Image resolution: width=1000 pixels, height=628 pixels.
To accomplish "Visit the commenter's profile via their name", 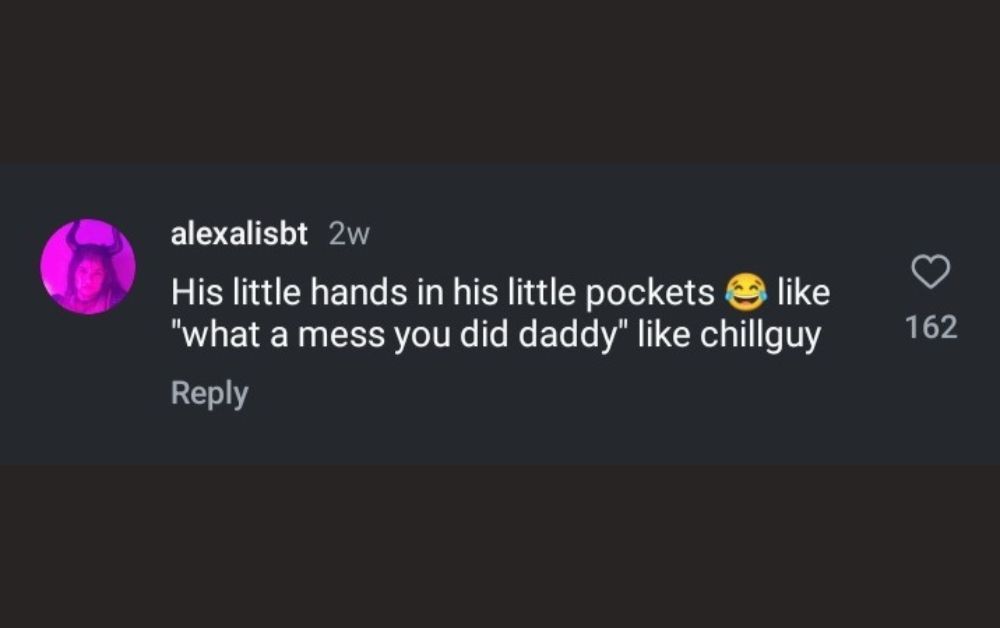I will [x=239, y=234].
